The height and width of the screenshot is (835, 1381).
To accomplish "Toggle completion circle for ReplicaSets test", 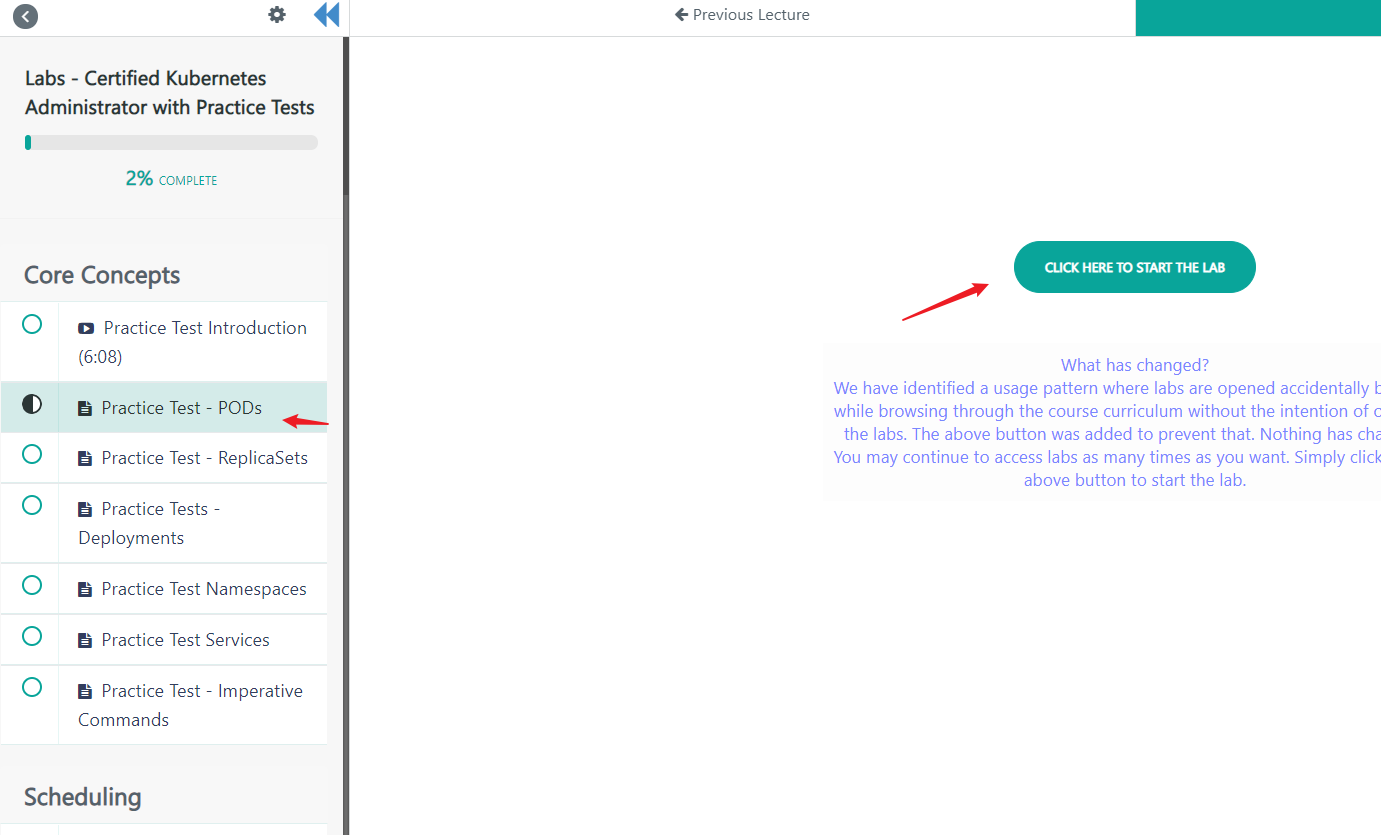I will (32, 454).
